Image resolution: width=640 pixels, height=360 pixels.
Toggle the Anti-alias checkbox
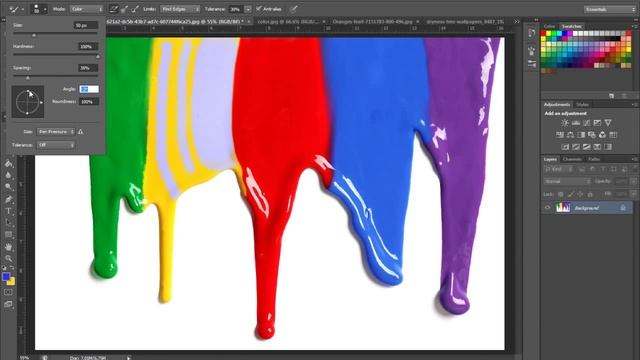(x=259, y=9)
